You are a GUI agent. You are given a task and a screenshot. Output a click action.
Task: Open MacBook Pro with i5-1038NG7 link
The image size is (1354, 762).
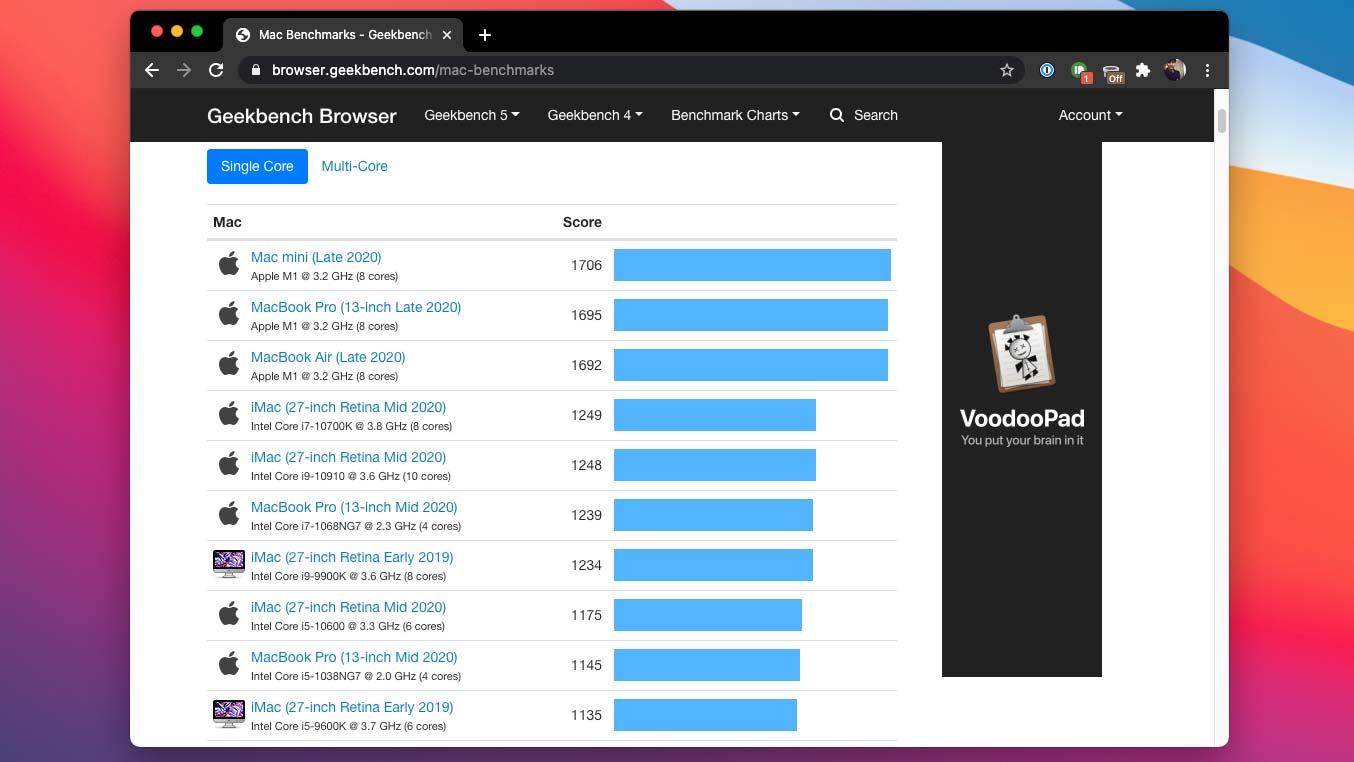[354, 657]
